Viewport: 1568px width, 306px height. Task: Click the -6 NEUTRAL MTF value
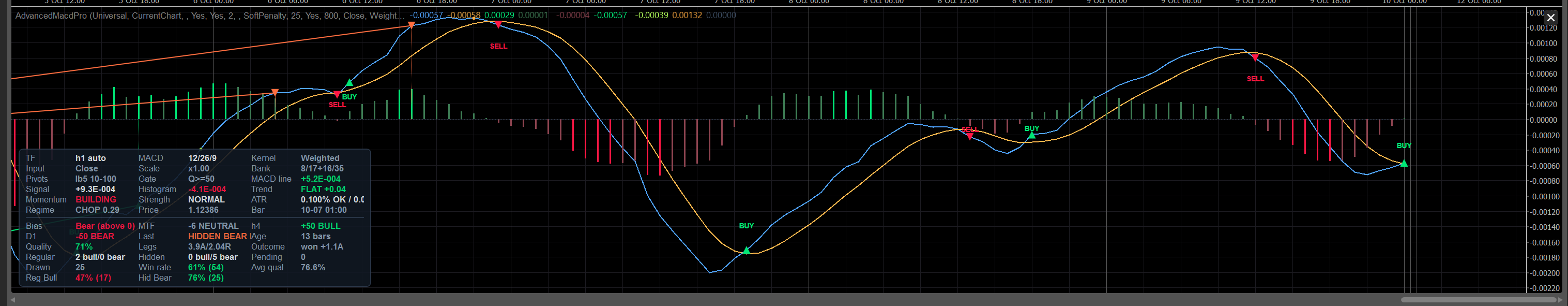coord(213,226)
